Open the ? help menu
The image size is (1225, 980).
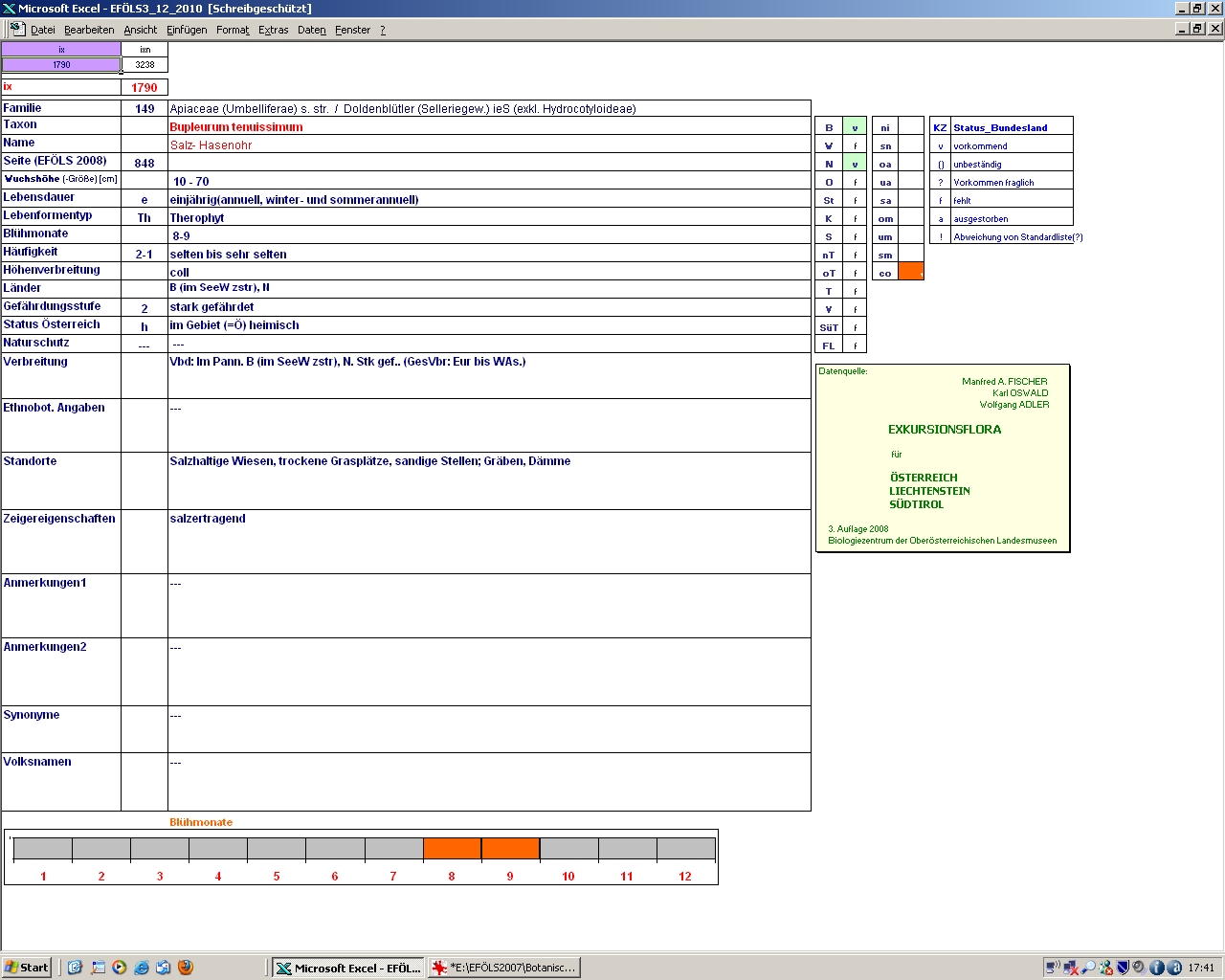click(383, 30)
